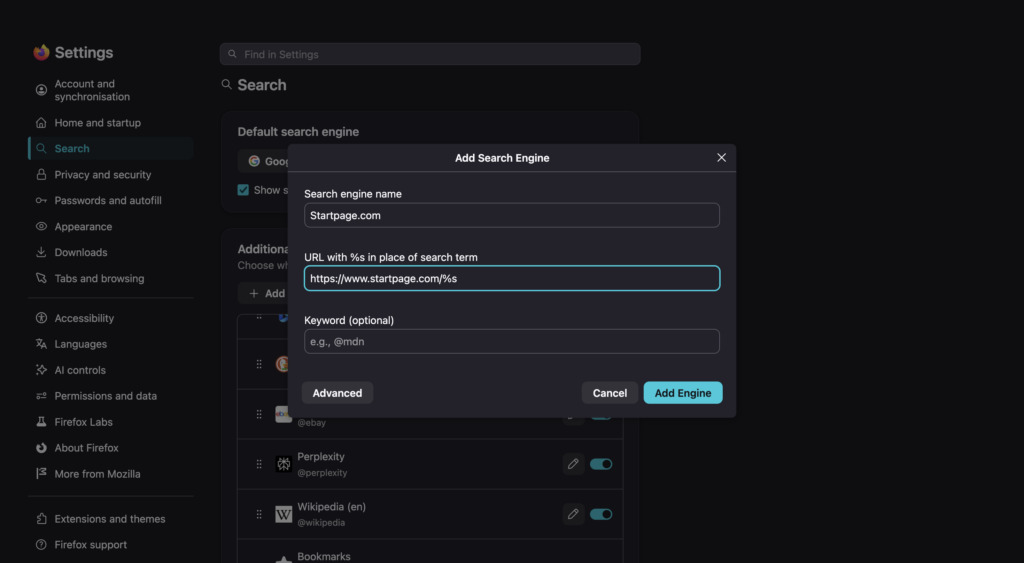This screenshot has width=1024, height=563.
Task: Open the default search engine Google dropdown
Action: [x=264, y=161]
